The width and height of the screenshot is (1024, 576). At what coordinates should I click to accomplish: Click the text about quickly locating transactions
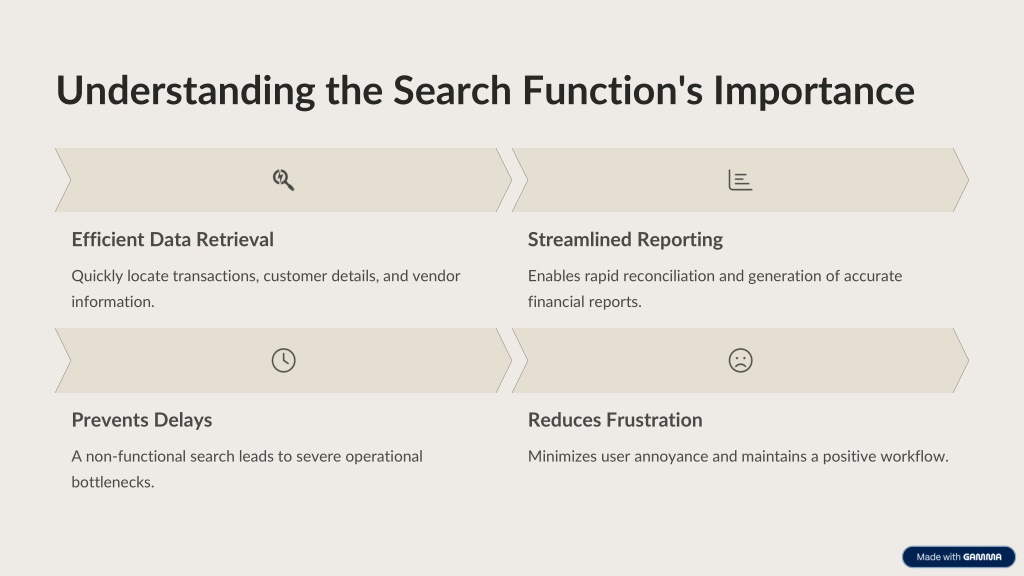[266, 289]
